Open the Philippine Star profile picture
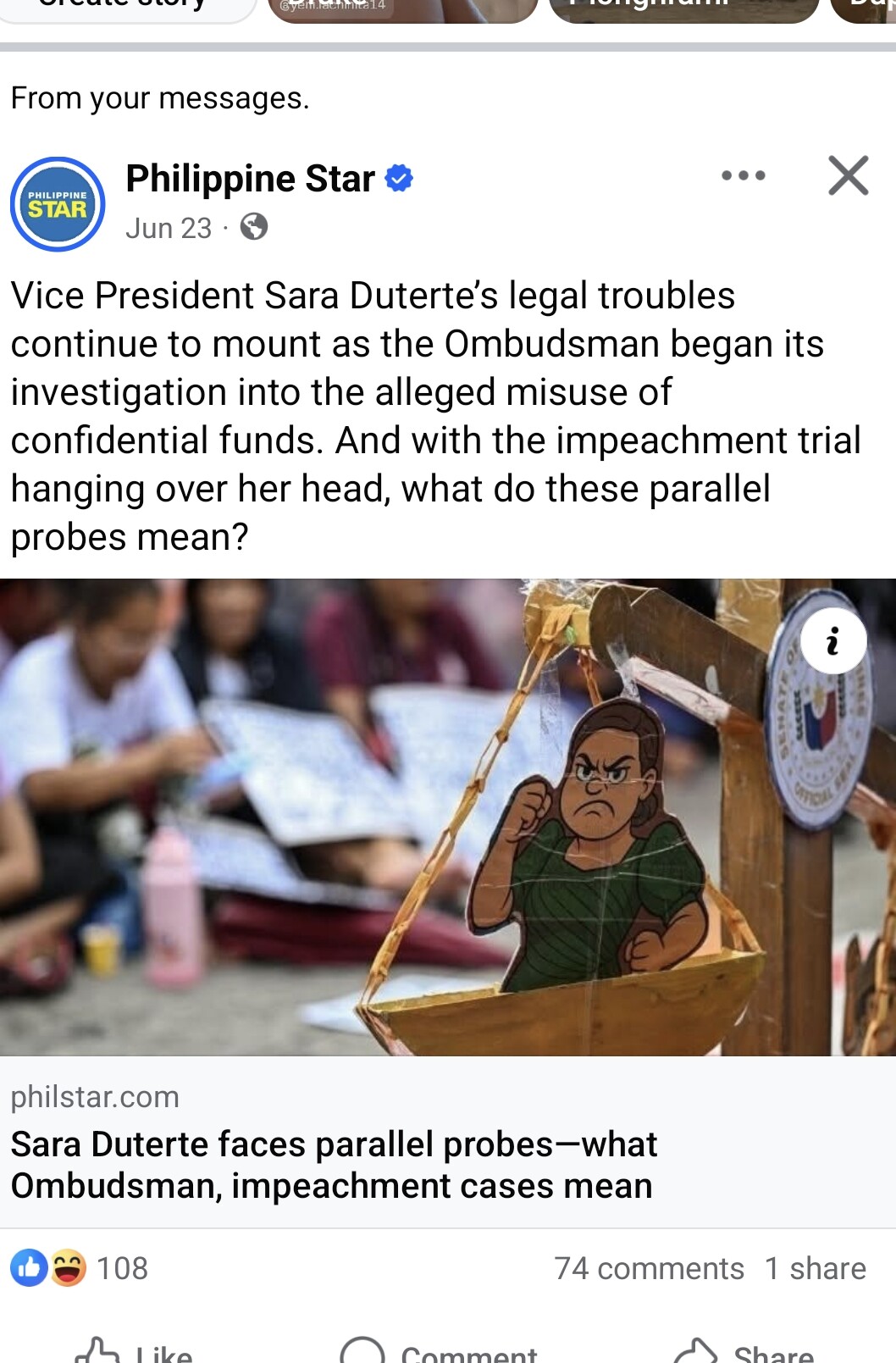 point(58,204)
